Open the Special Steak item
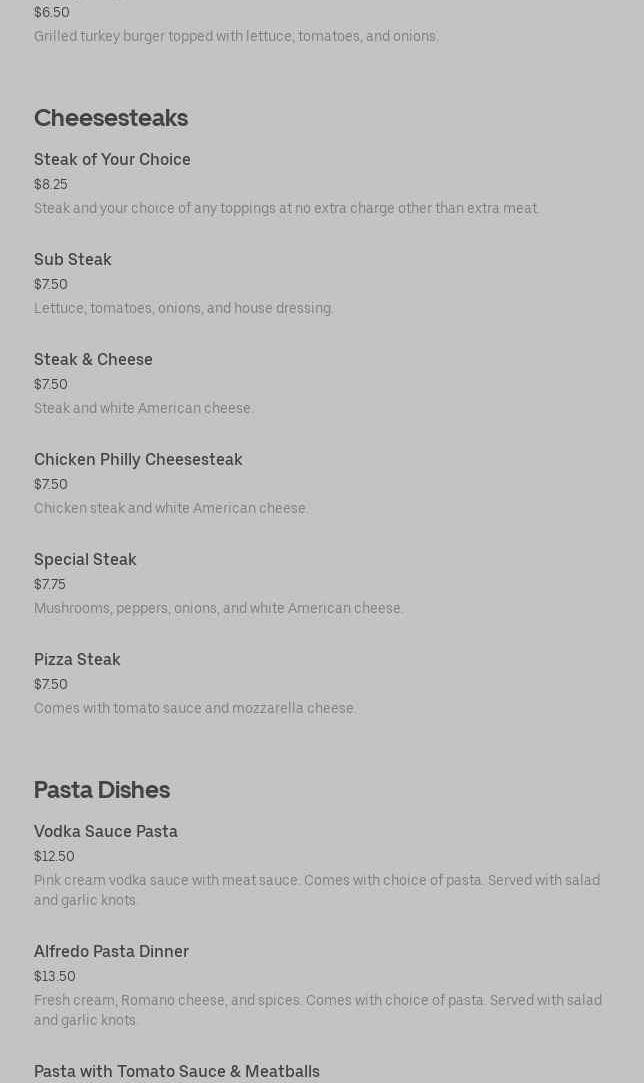 click(85, 560)
